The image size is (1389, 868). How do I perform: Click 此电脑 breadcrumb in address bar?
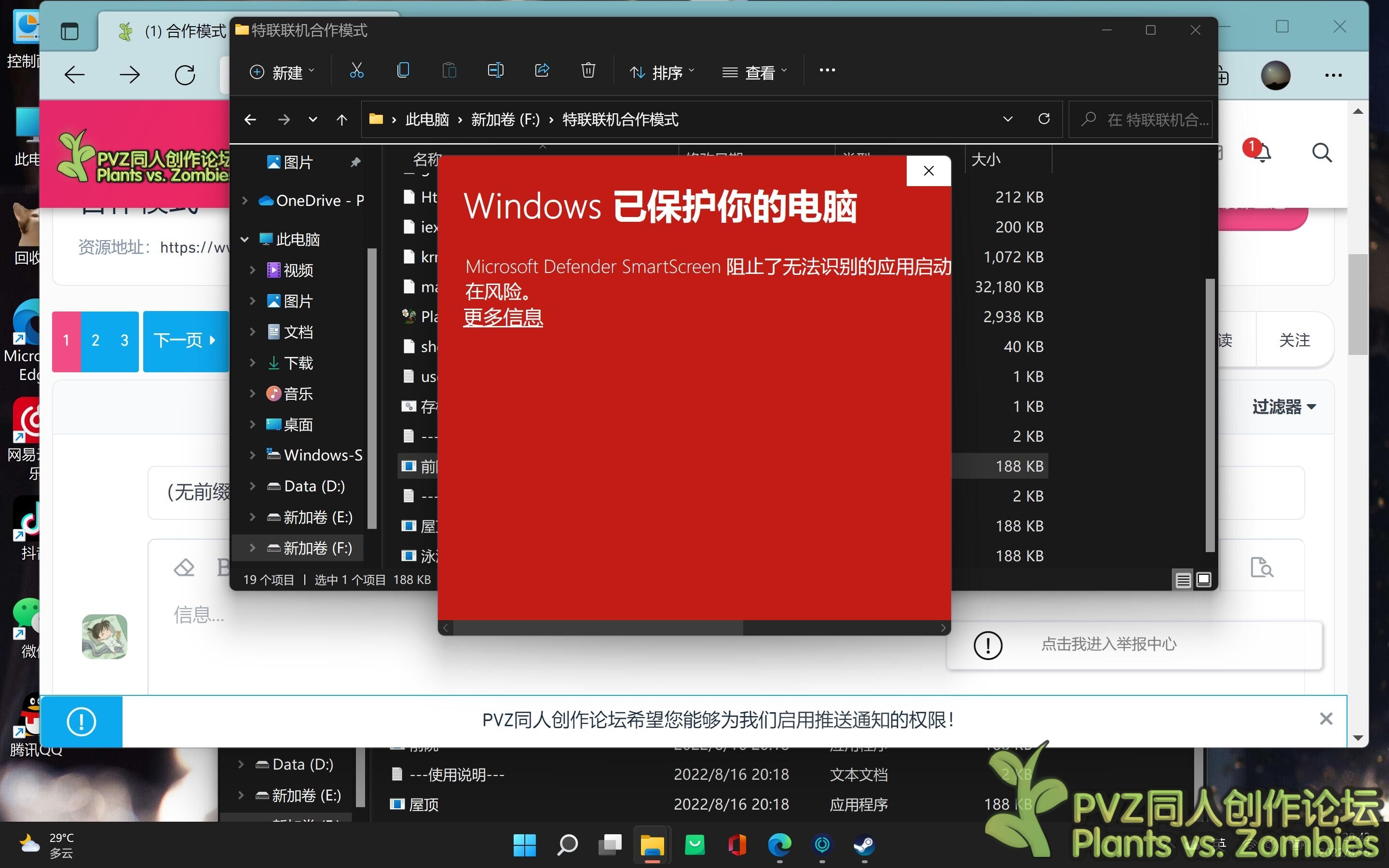point(427,120)
